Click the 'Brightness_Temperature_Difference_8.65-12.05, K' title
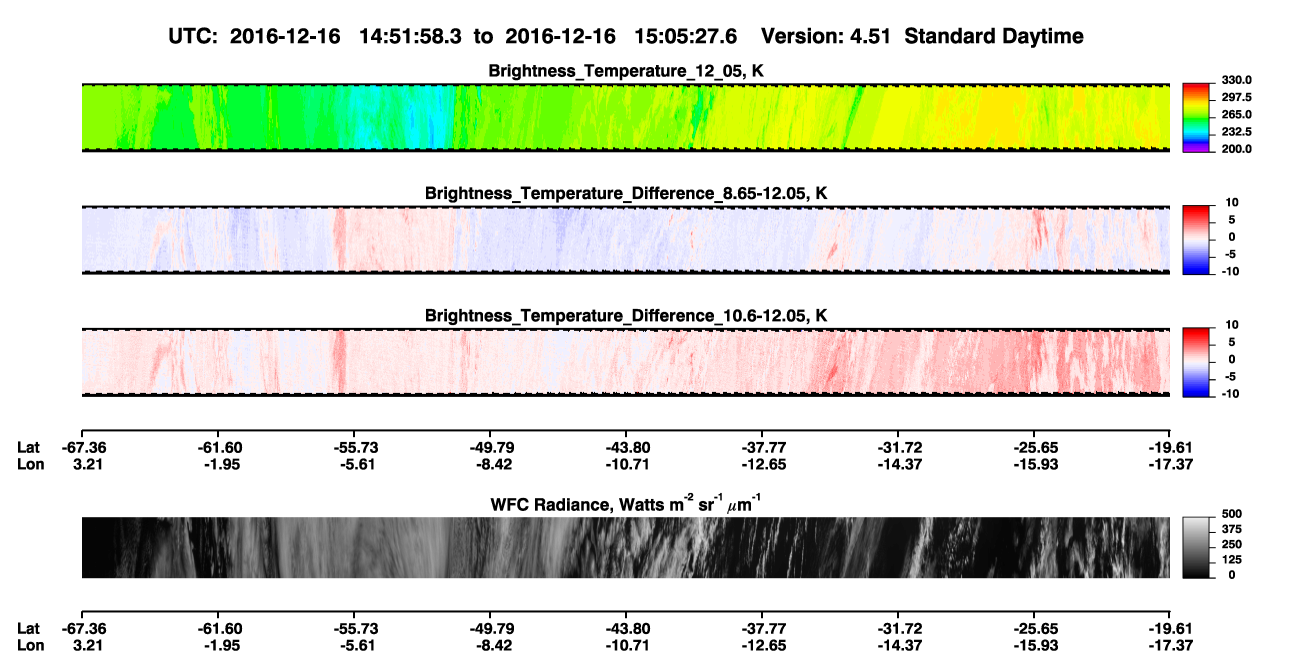 click(626, 193)
